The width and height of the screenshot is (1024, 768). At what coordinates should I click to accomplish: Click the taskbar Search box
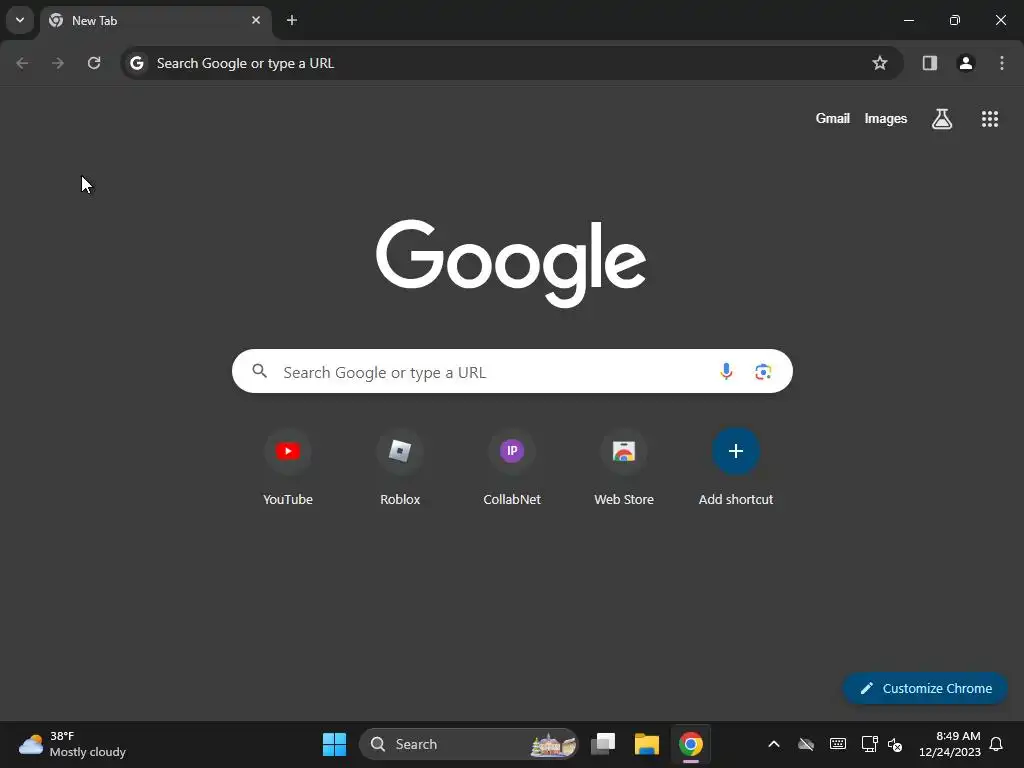(468, 744)
